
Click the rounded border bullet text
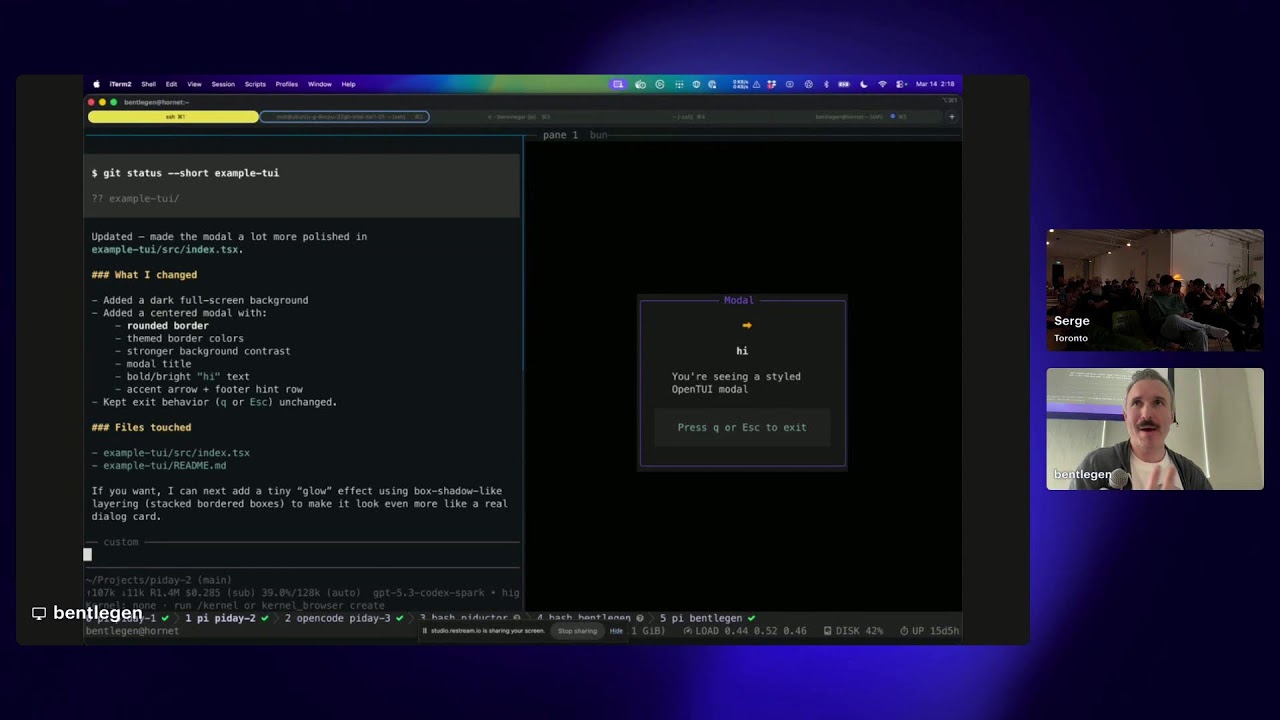coord(168,326)
